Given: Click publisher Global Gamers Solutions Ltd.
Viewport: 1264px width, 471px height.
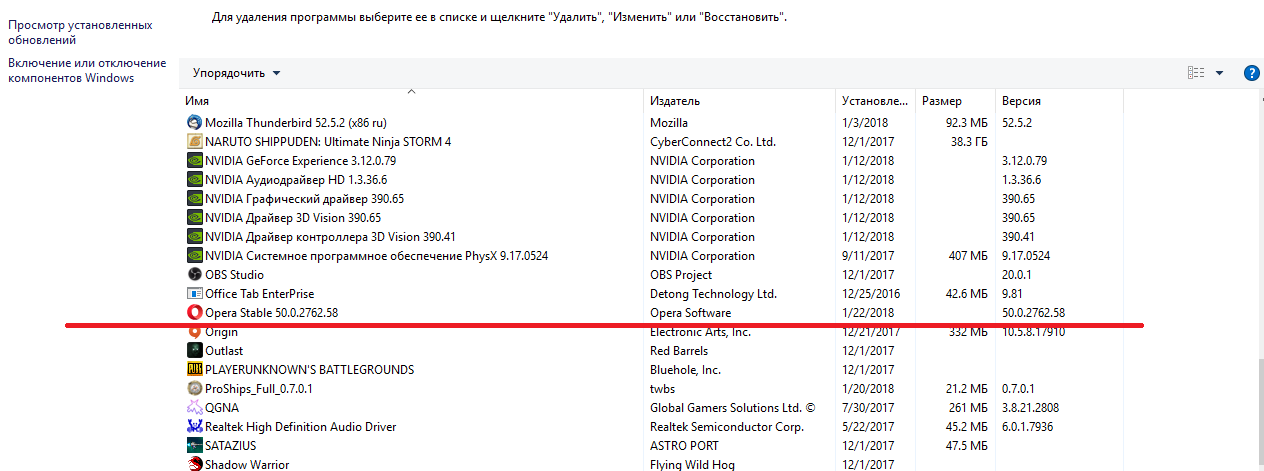Looking at the screenshot, I should coord(733,407).
